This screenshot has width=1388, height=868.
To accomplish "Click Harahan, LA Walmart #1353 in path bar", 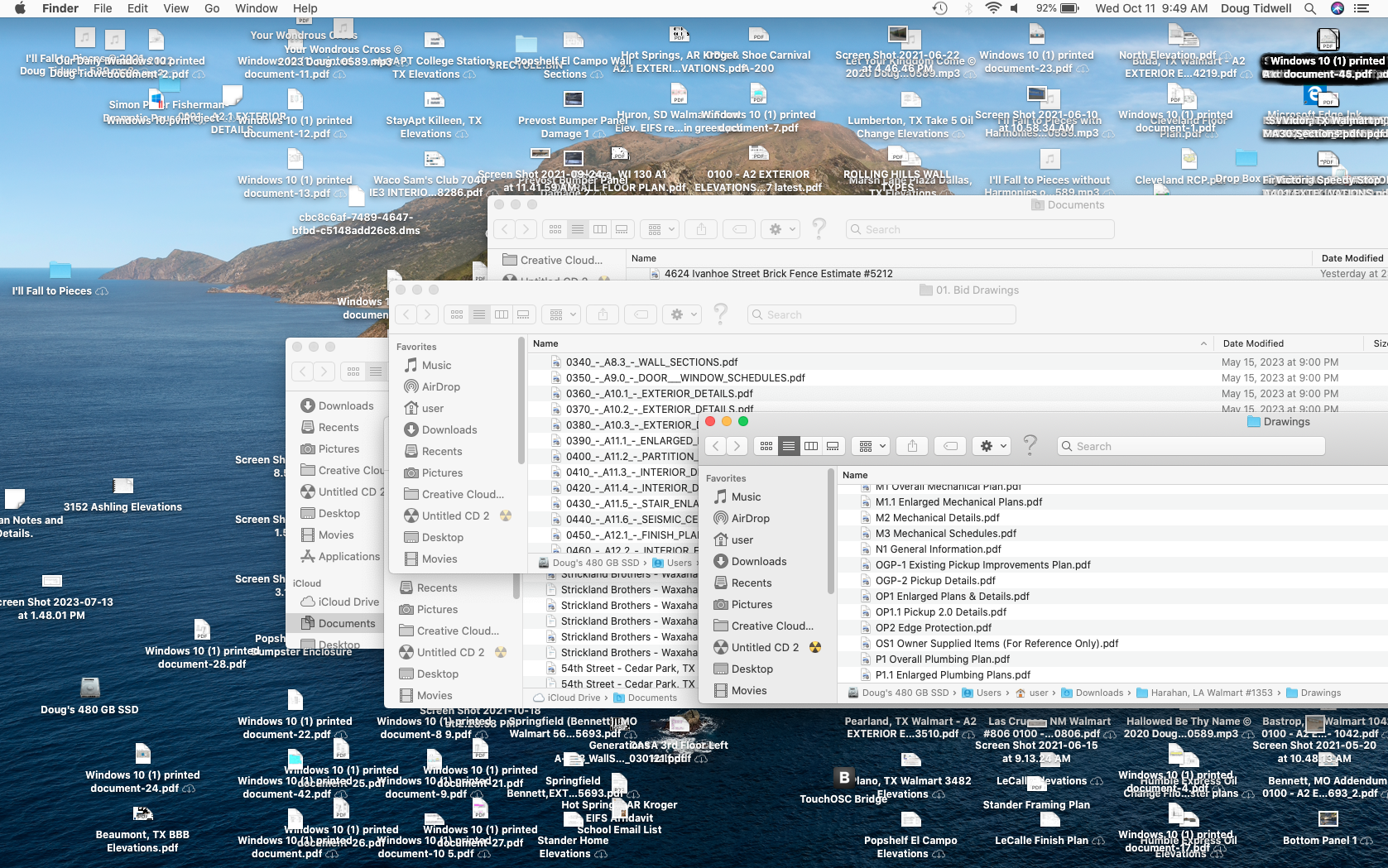I will coord(1204,693).
